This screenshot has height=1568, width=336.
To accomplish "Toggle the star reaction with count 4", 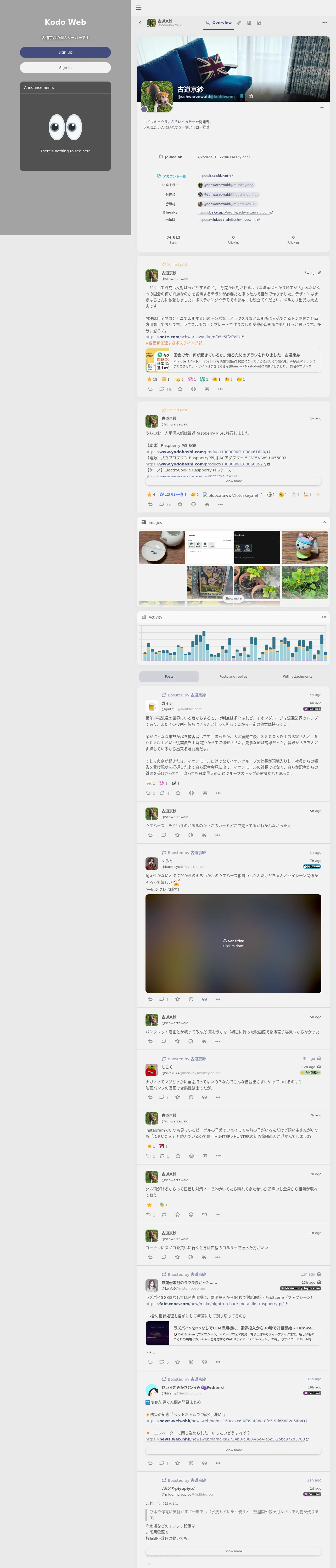I will point(151,495).
